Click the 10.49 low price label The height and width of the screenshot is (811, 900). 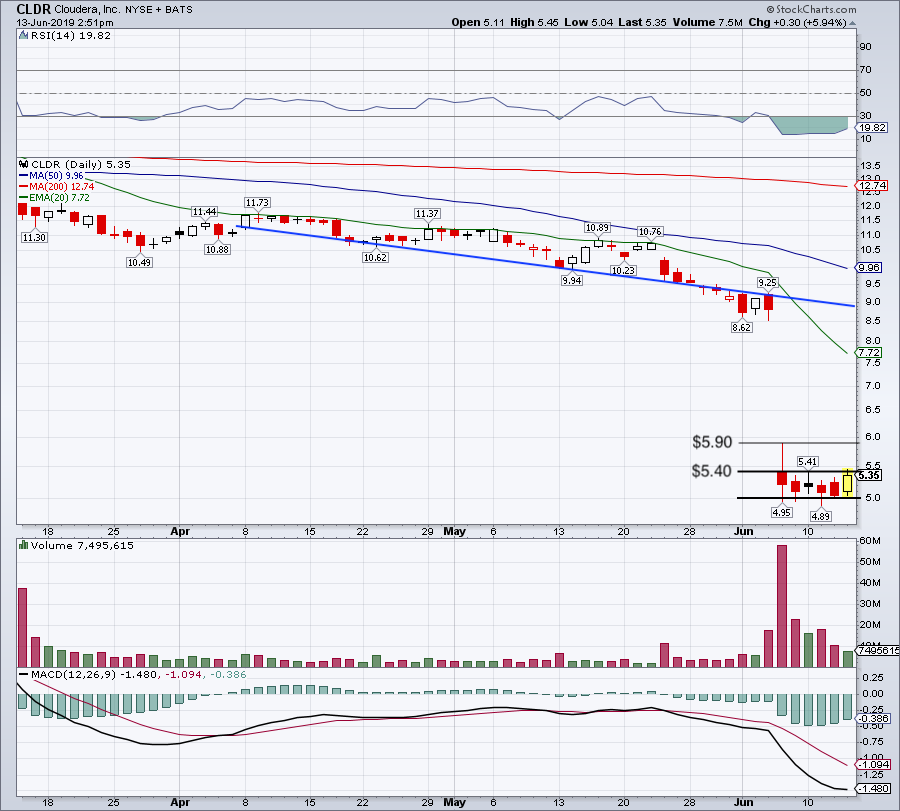coord(139,262)
